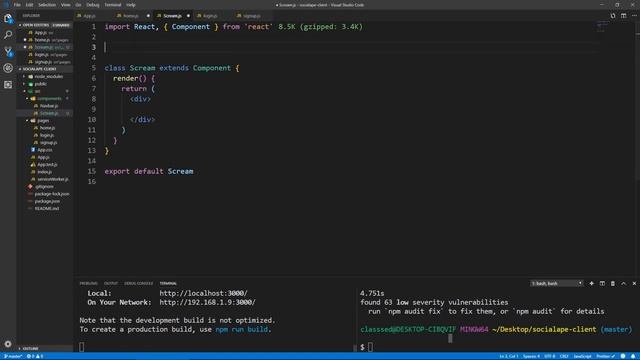Open the Edit menu
This screenshot has height=360, width=640.
click(x=29, y=5)
